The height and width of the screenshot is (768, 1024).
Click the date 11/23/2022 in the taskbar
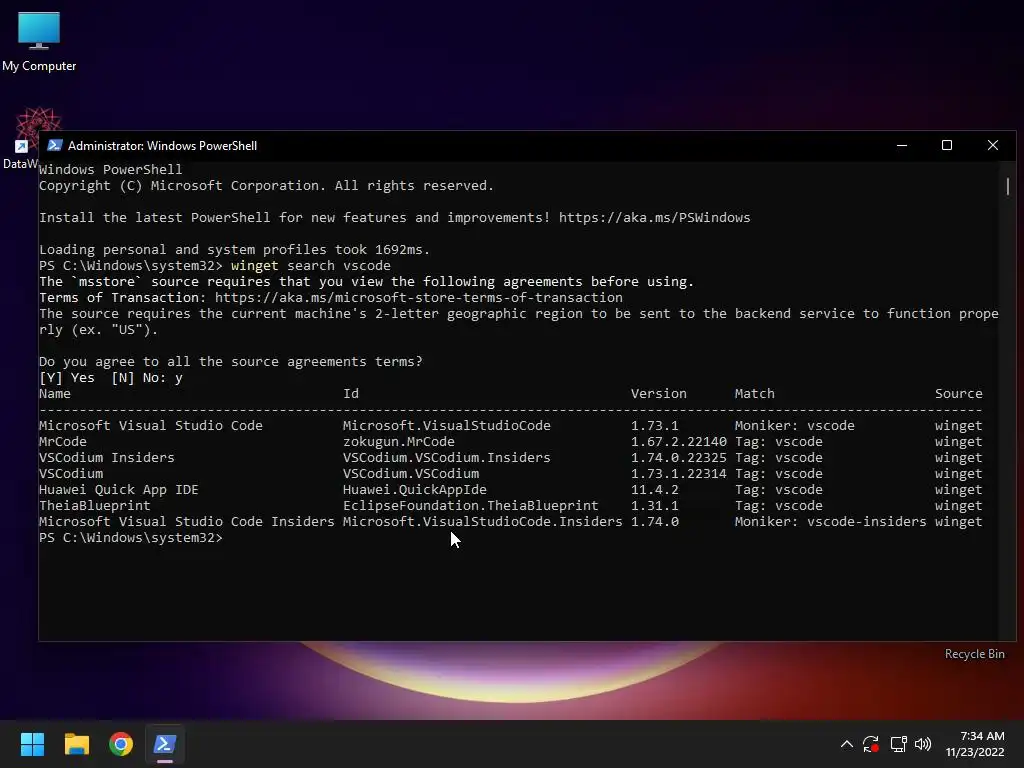[x=975, y=752]
